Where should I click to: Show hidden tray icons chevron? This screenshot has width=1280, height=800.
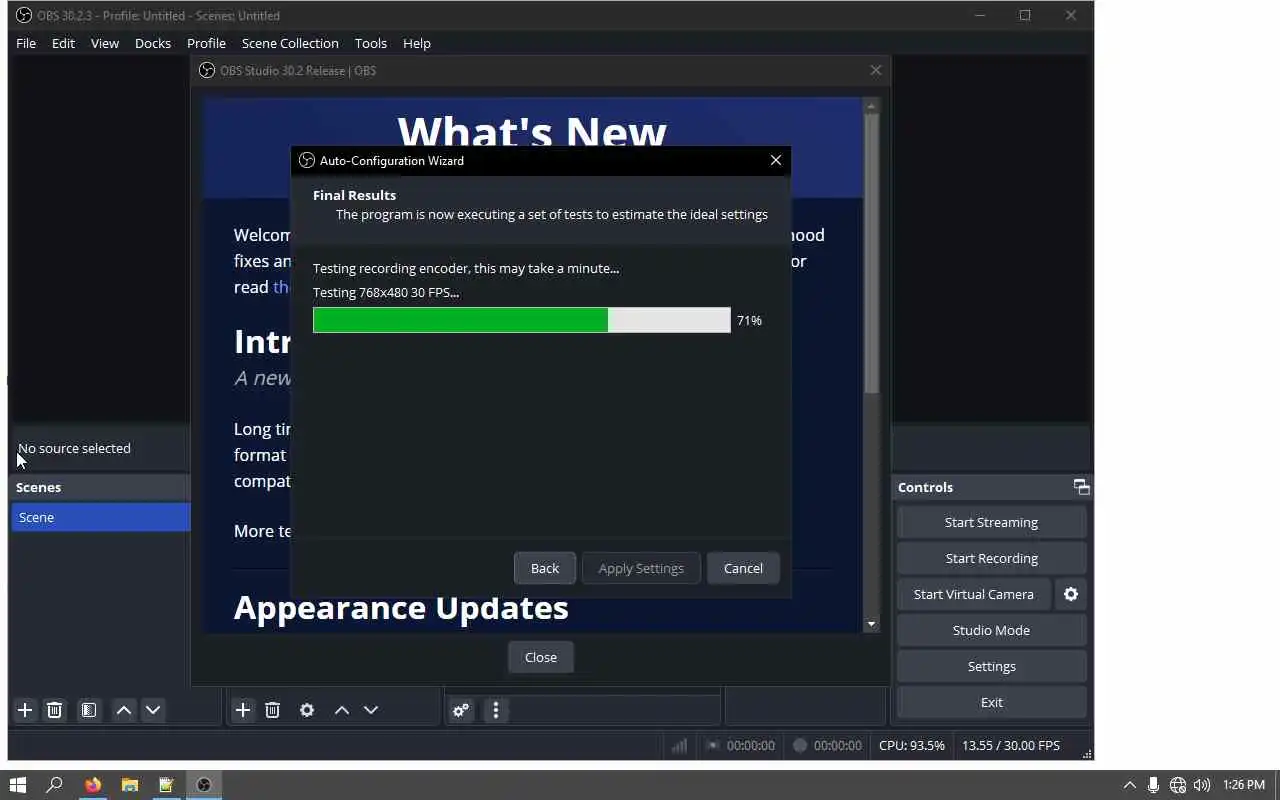(x=1130, y=785)
